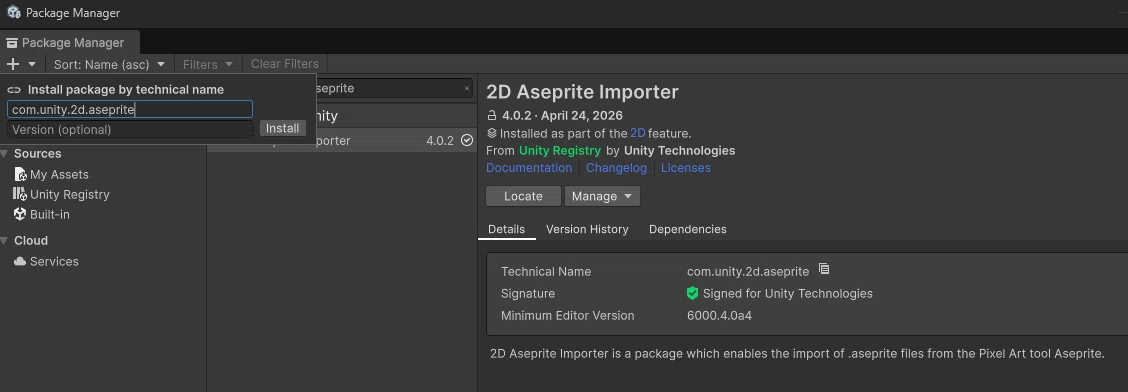Click the technical name input field

coord(130,109)
